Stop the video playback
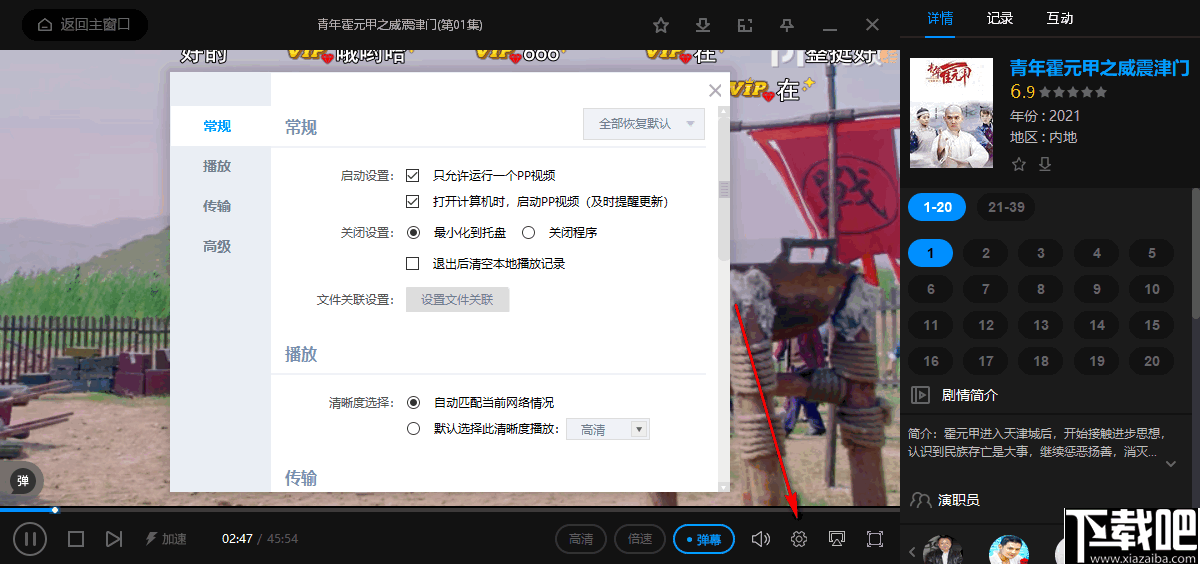1200x564 pixels. [x=76, y=539]
